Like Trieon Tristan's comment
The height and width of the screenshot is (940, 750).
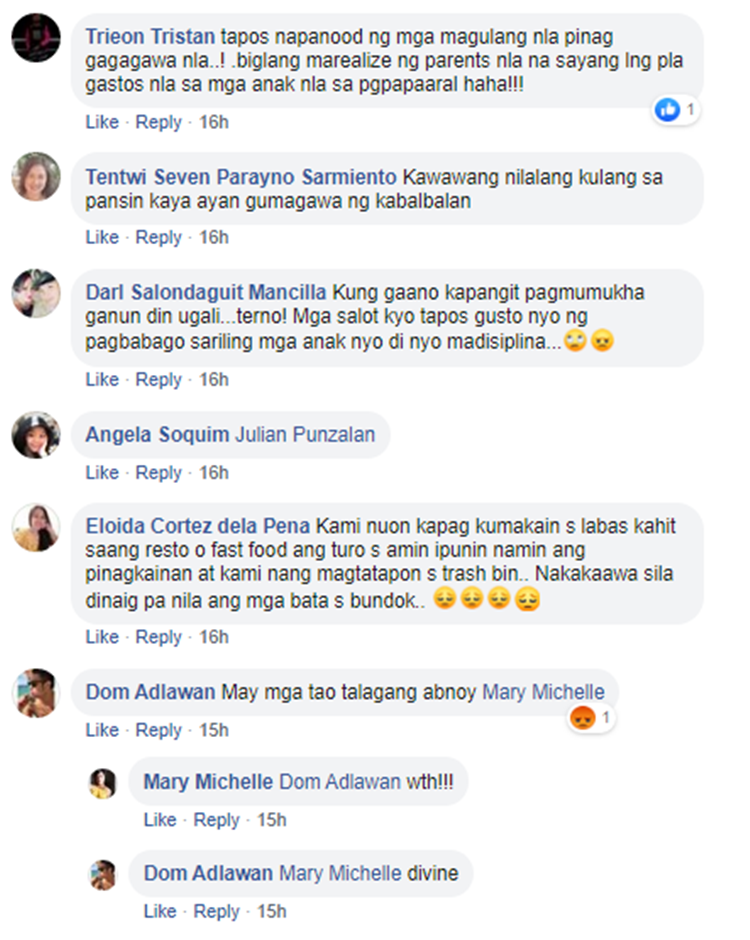(102, 122)
